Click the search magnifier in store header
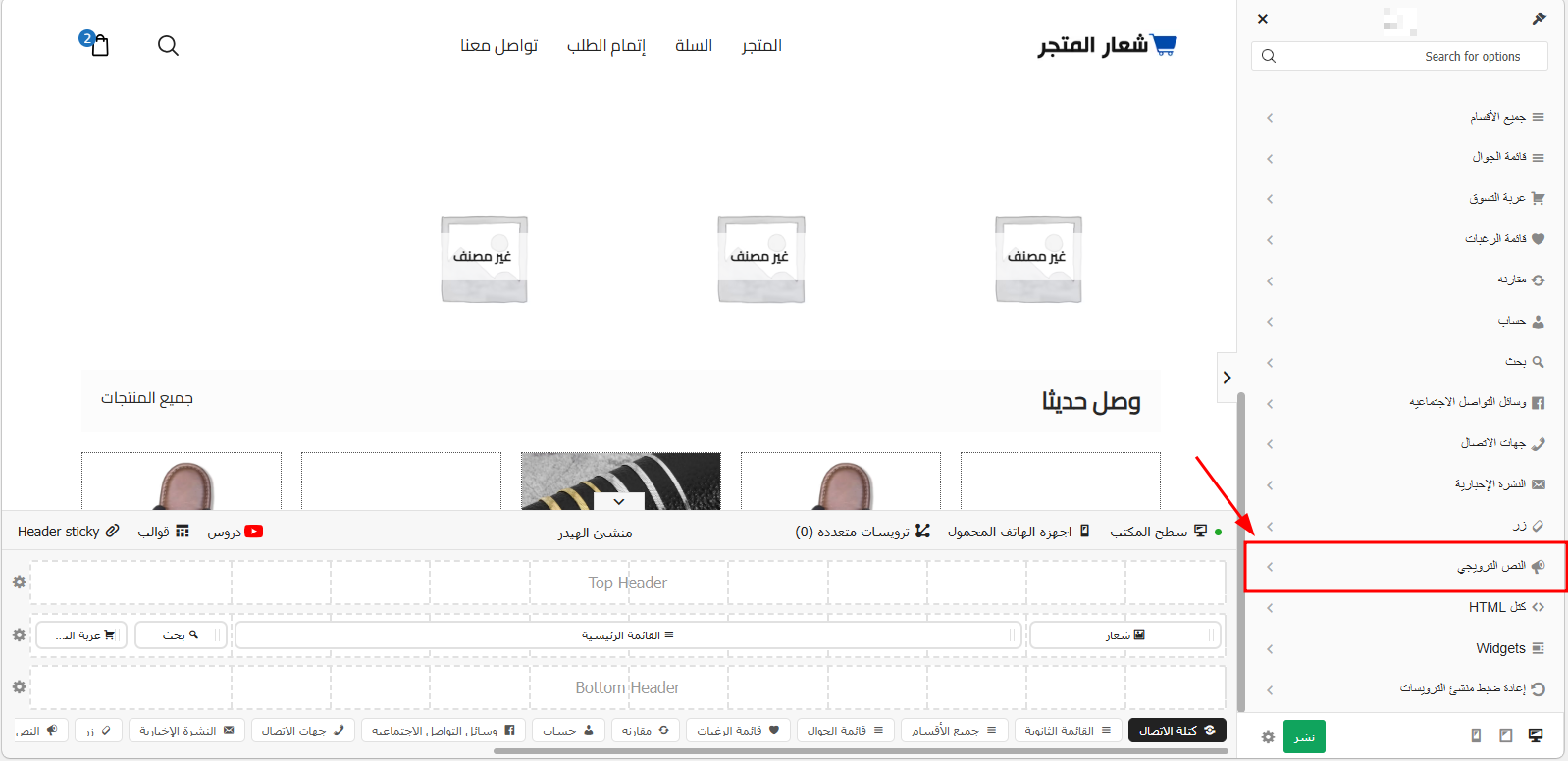 coord(168,46)
